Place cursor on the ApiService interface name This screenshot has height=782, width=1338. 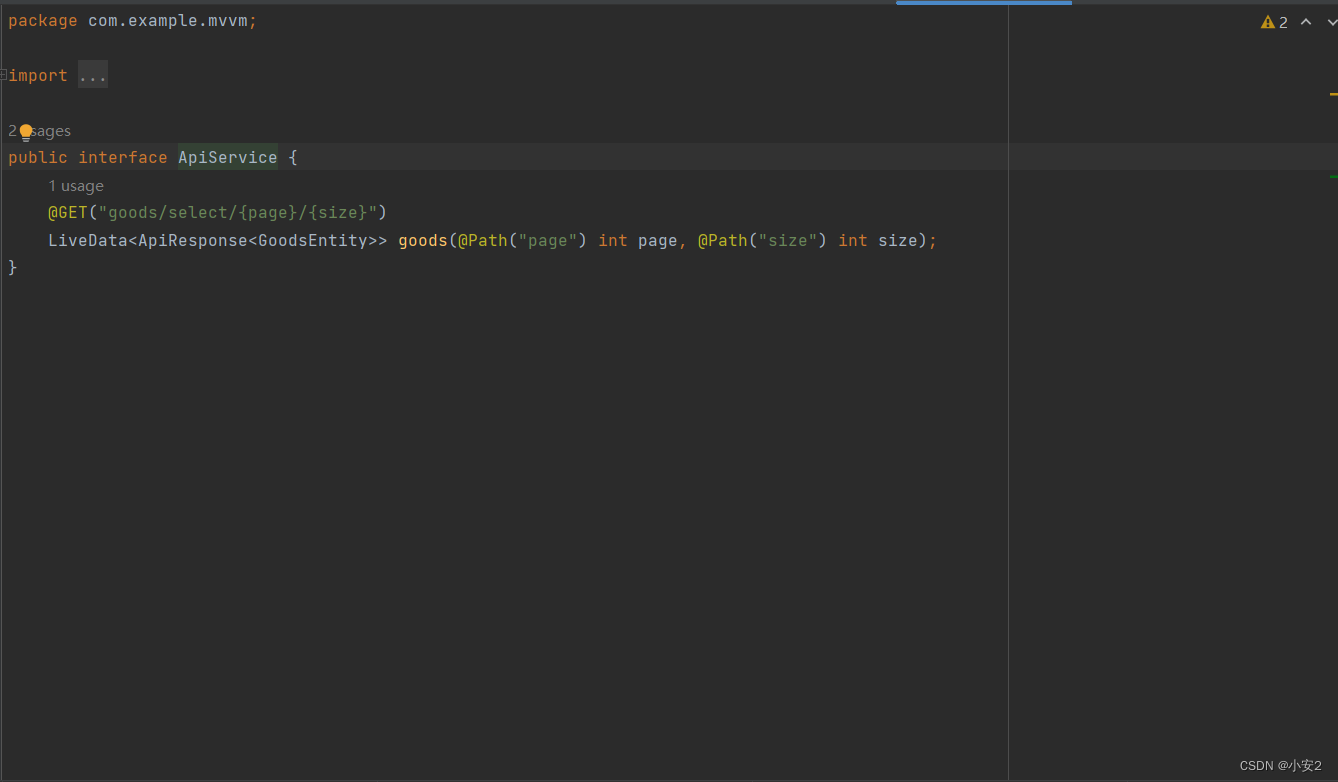click(227, 157)
